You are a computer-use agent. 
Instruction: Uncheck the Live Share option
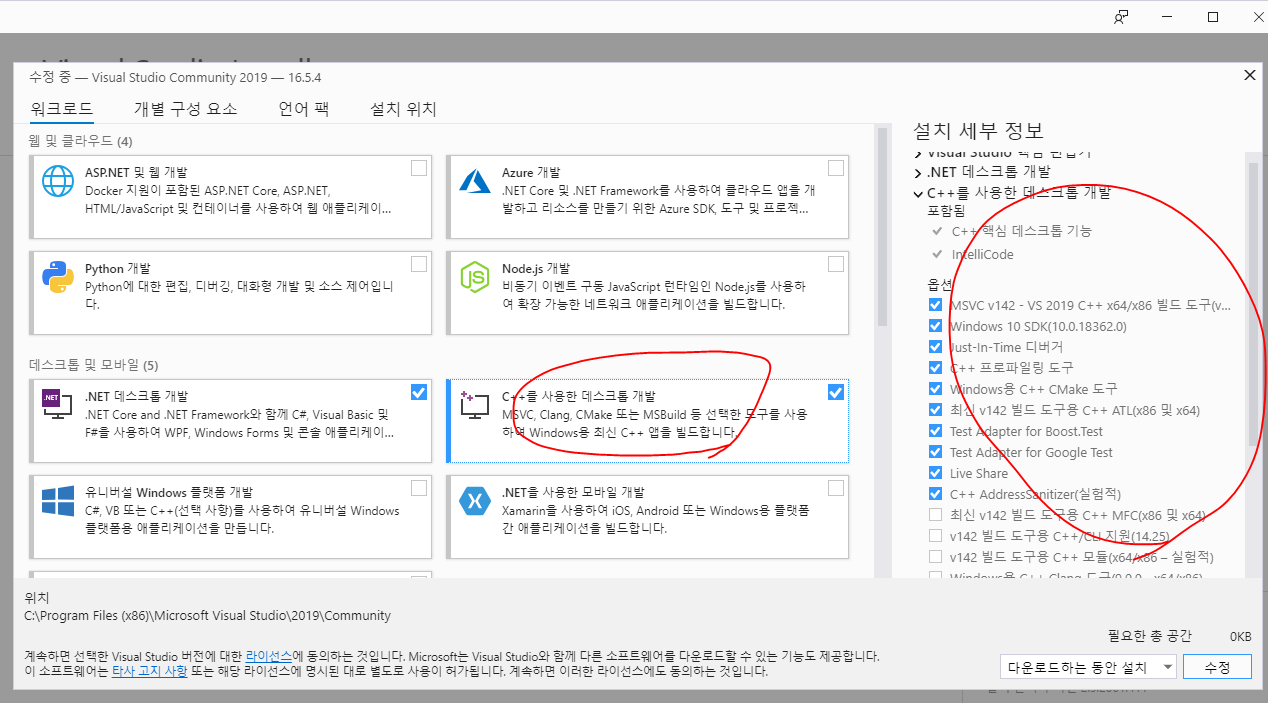click(x=935, y=473)
